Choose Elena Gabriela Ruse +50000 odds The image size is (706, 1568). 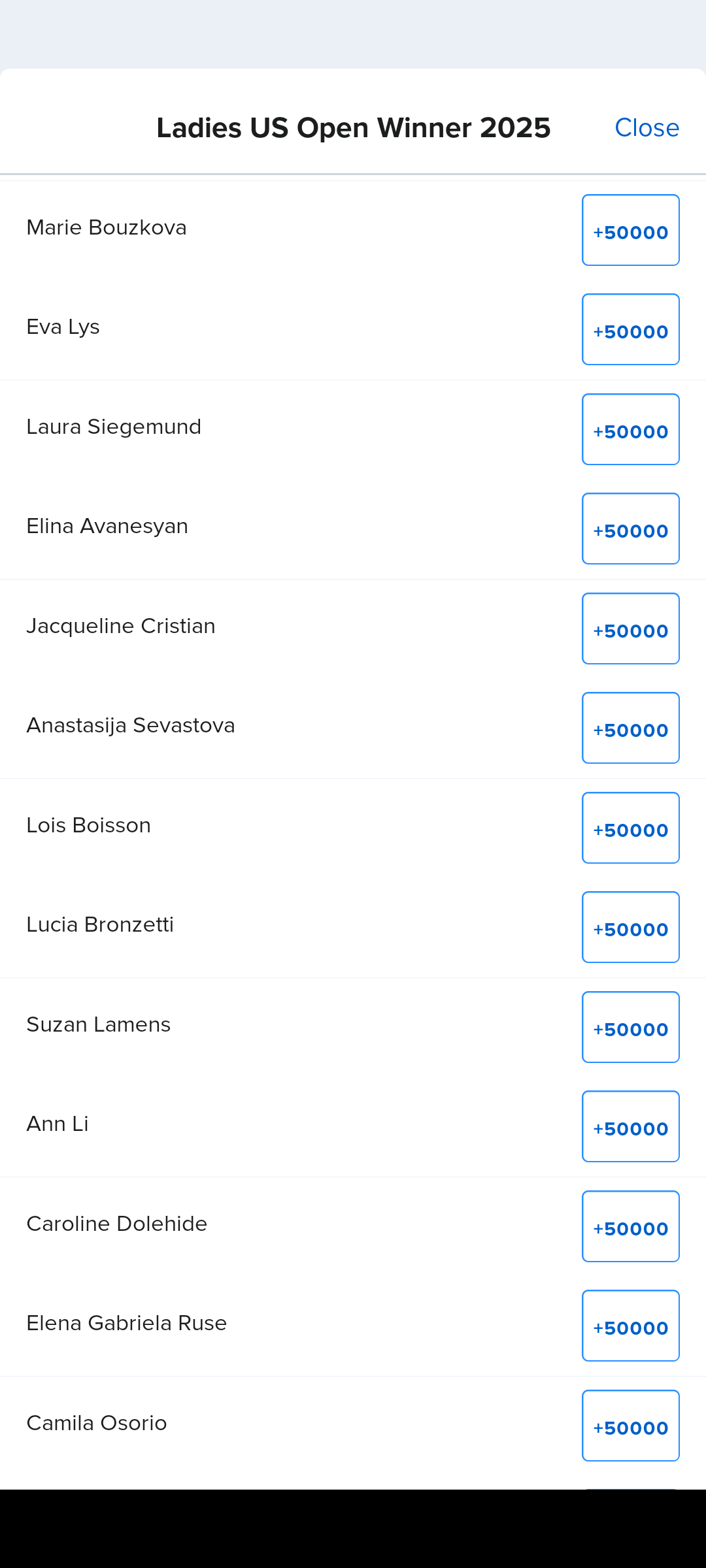tap(630, 1326)
